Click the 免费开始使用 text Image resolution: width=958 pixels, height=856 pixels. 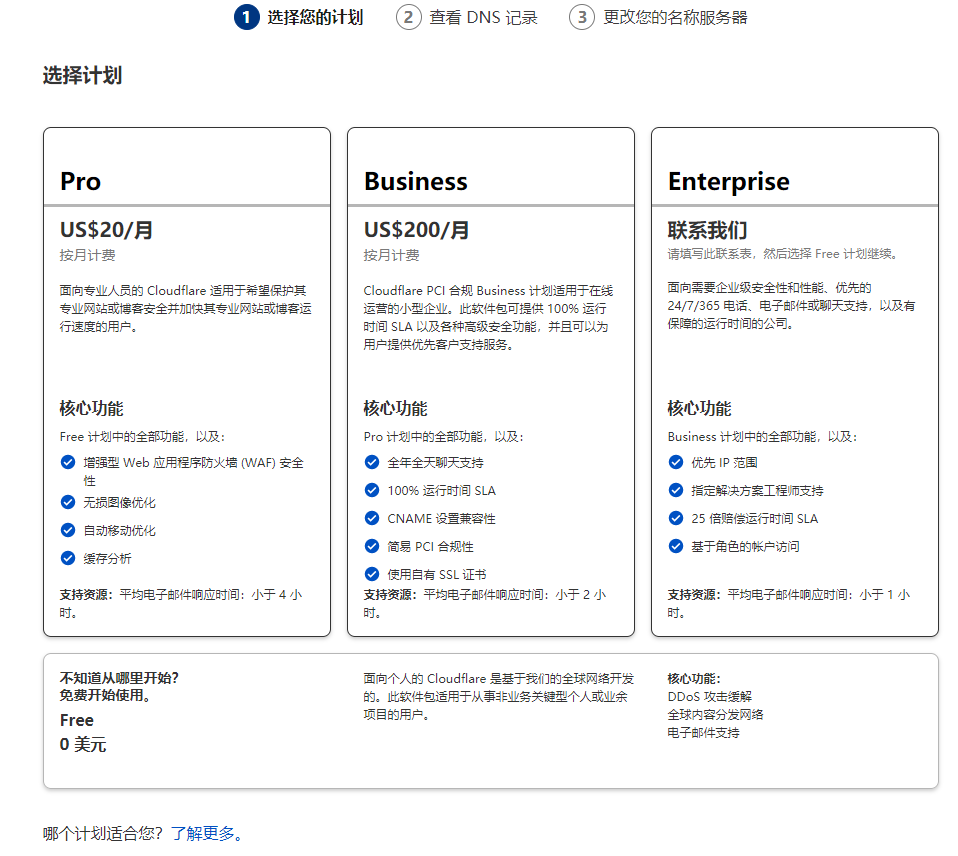pyautogui.click(x=105, y=695)
